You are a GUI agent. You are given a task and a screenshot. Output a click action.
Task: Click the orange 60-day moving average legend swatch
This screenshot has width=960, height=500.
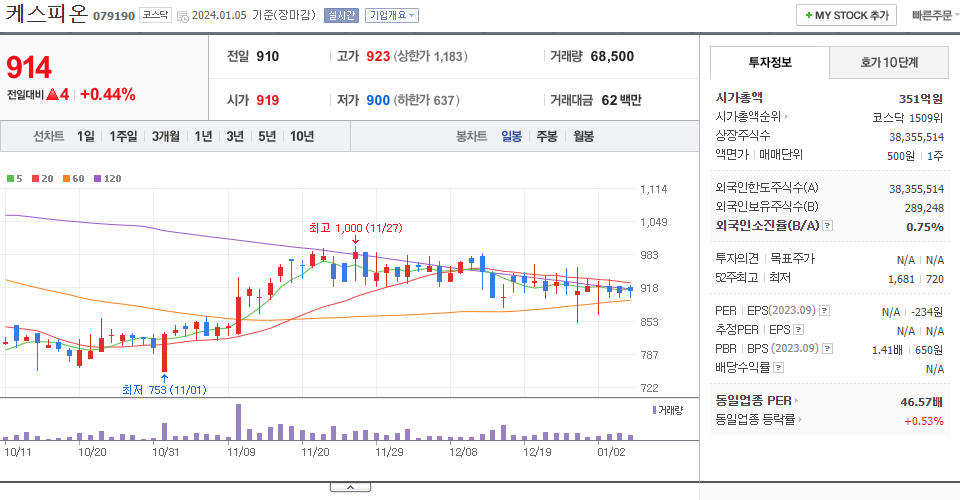66,179
